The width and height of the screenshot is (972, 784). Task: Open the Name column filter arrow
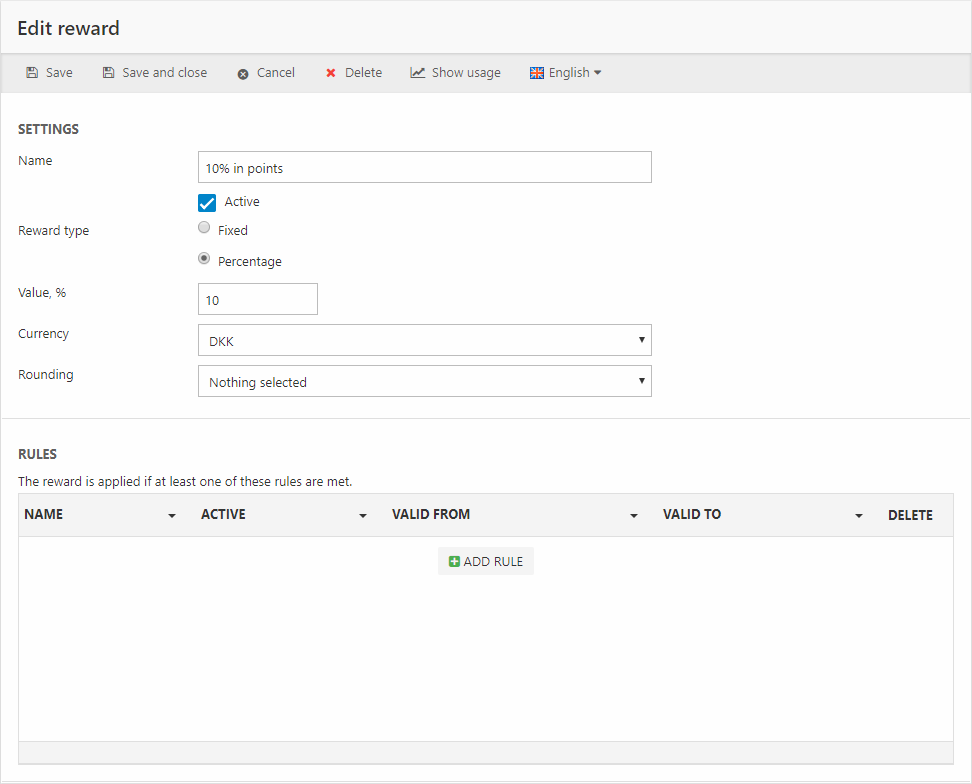pyautogui.click(x=172, y=516)
